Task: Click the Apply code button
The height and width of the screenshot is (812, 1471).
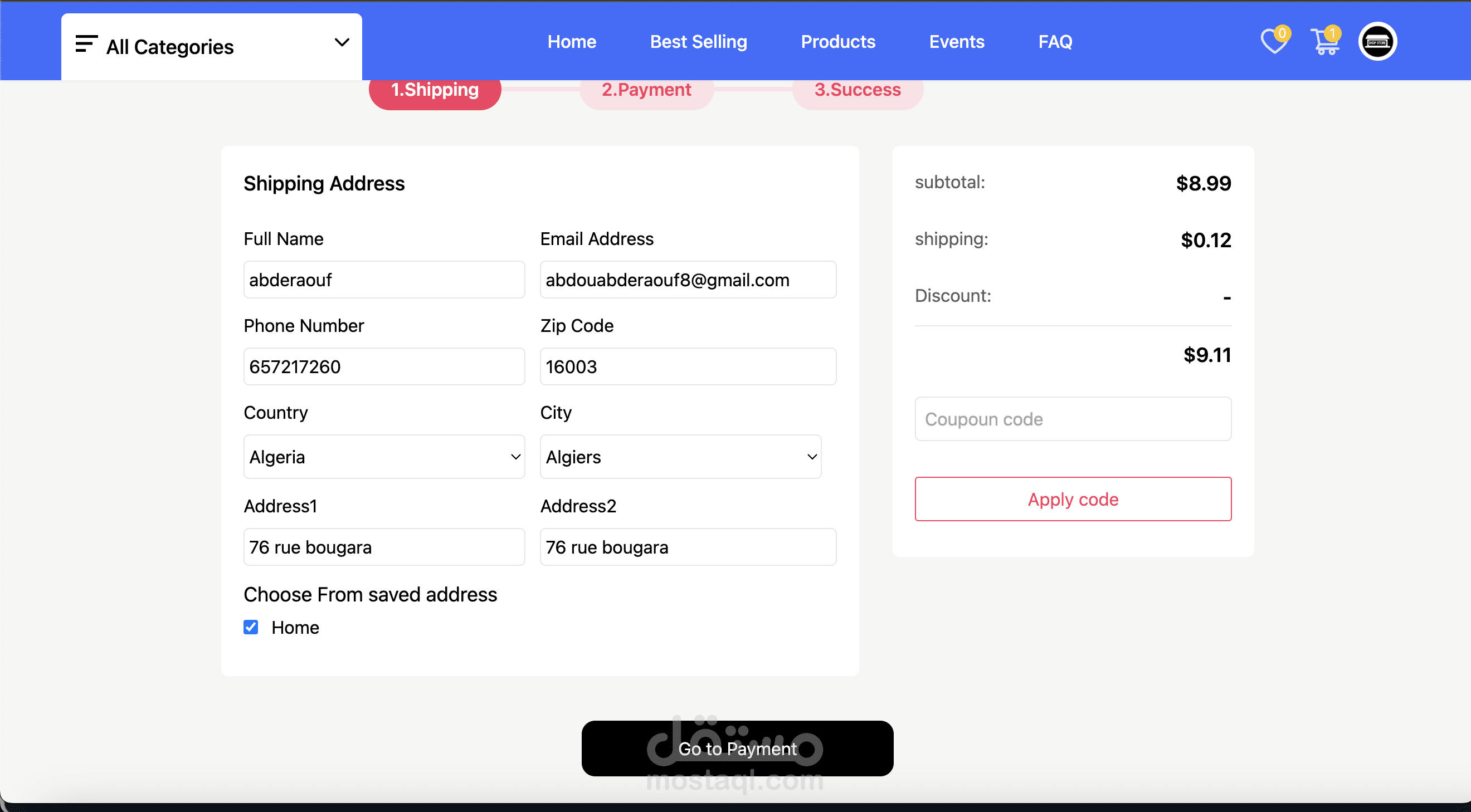Action: 1073,498
